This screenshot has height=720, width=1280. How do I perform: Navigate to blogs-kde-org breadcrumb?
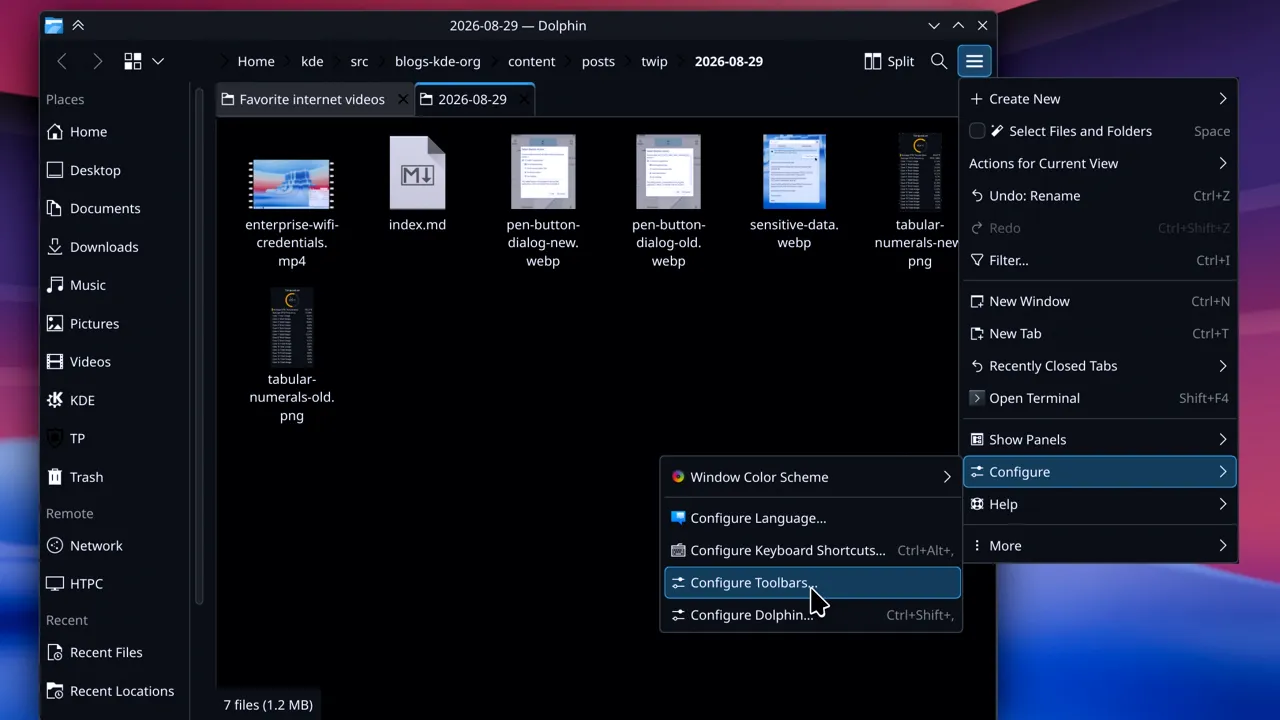(438, 61)
